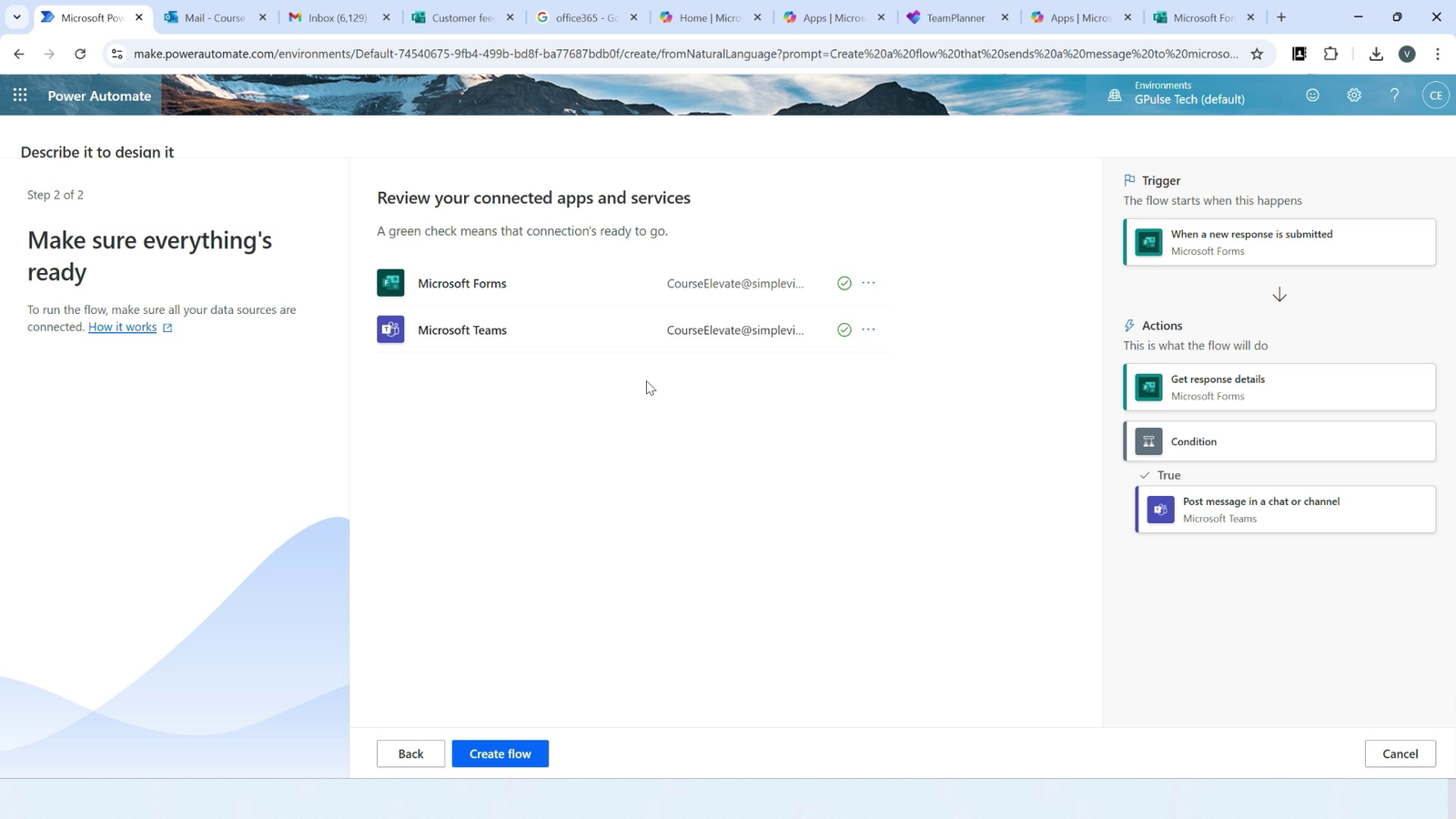
Task: Open the CE account avatar menu
Action: 1436,95
